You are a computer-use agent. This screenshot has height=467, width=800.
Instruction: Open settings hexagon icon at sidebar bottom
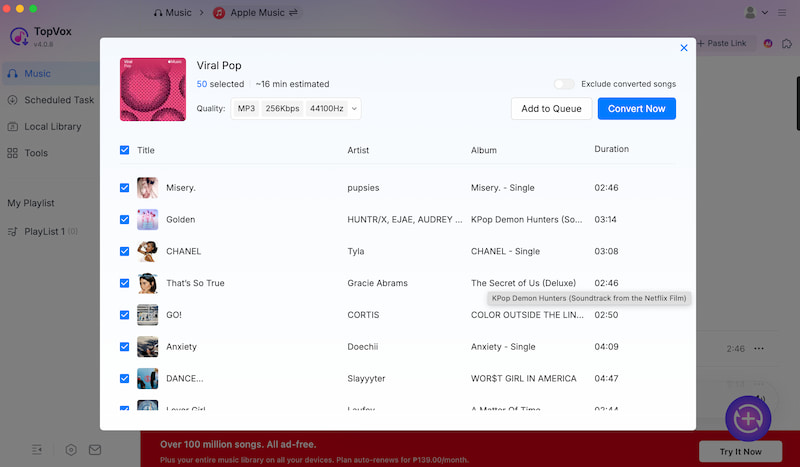(71, 450)
